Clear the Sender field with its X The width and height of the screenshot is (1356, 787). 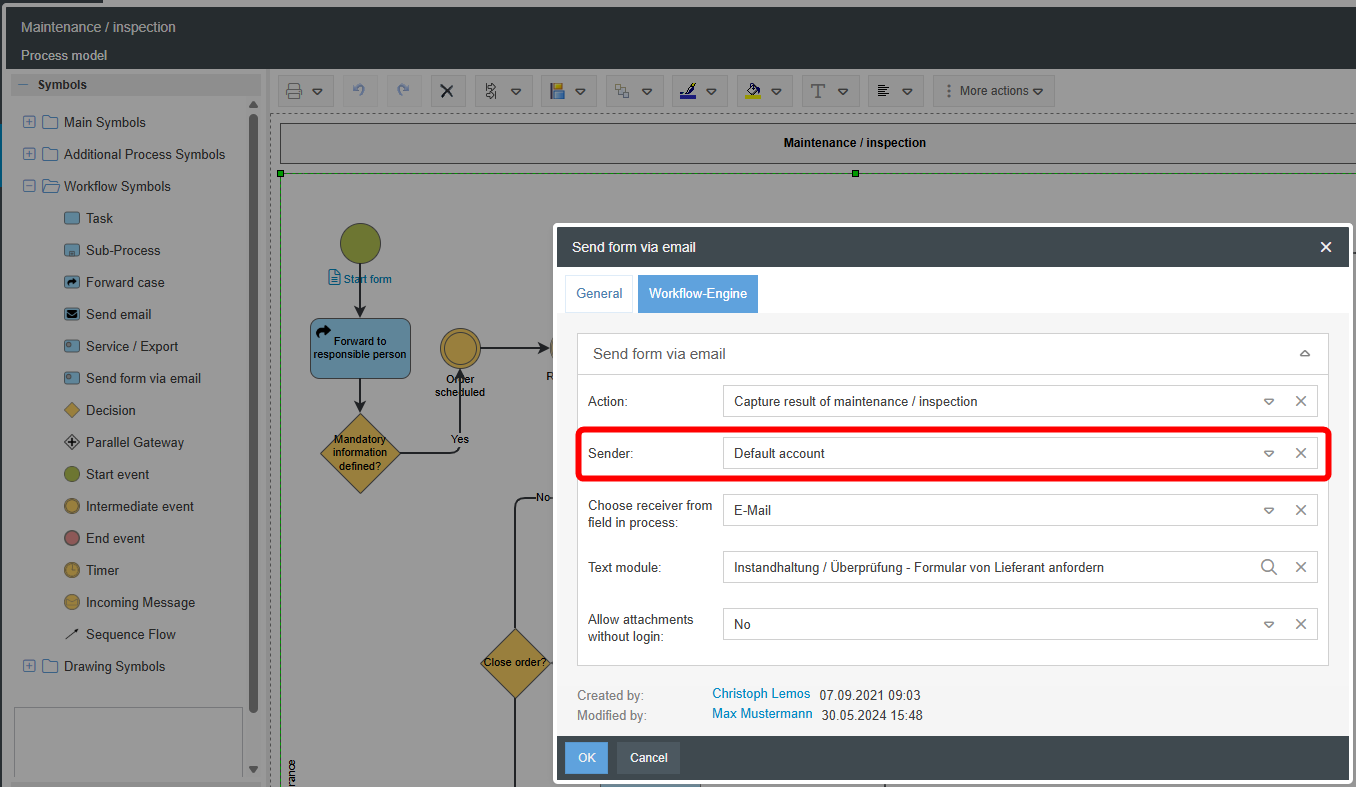(1301, 453)
